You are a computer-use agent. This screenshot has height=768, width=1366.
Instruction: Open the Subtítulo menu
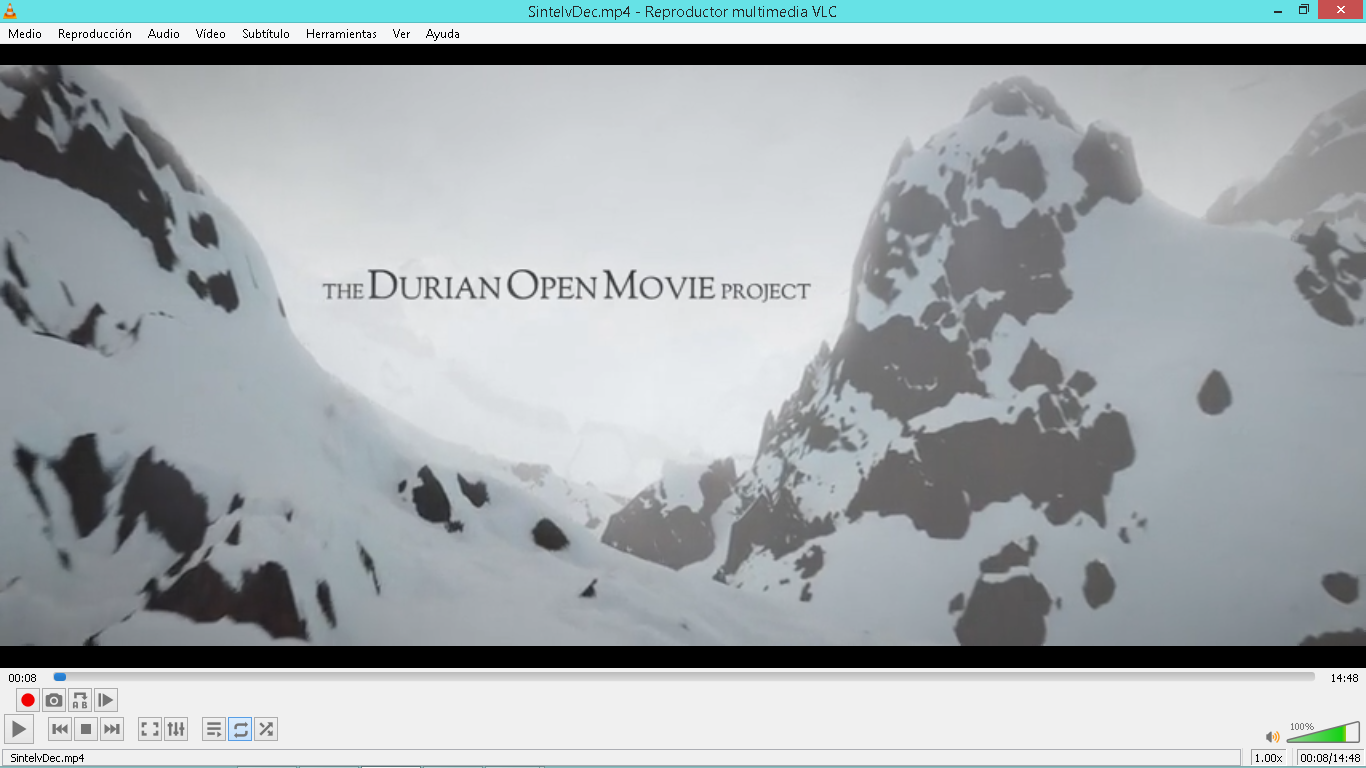coord(266,34)
